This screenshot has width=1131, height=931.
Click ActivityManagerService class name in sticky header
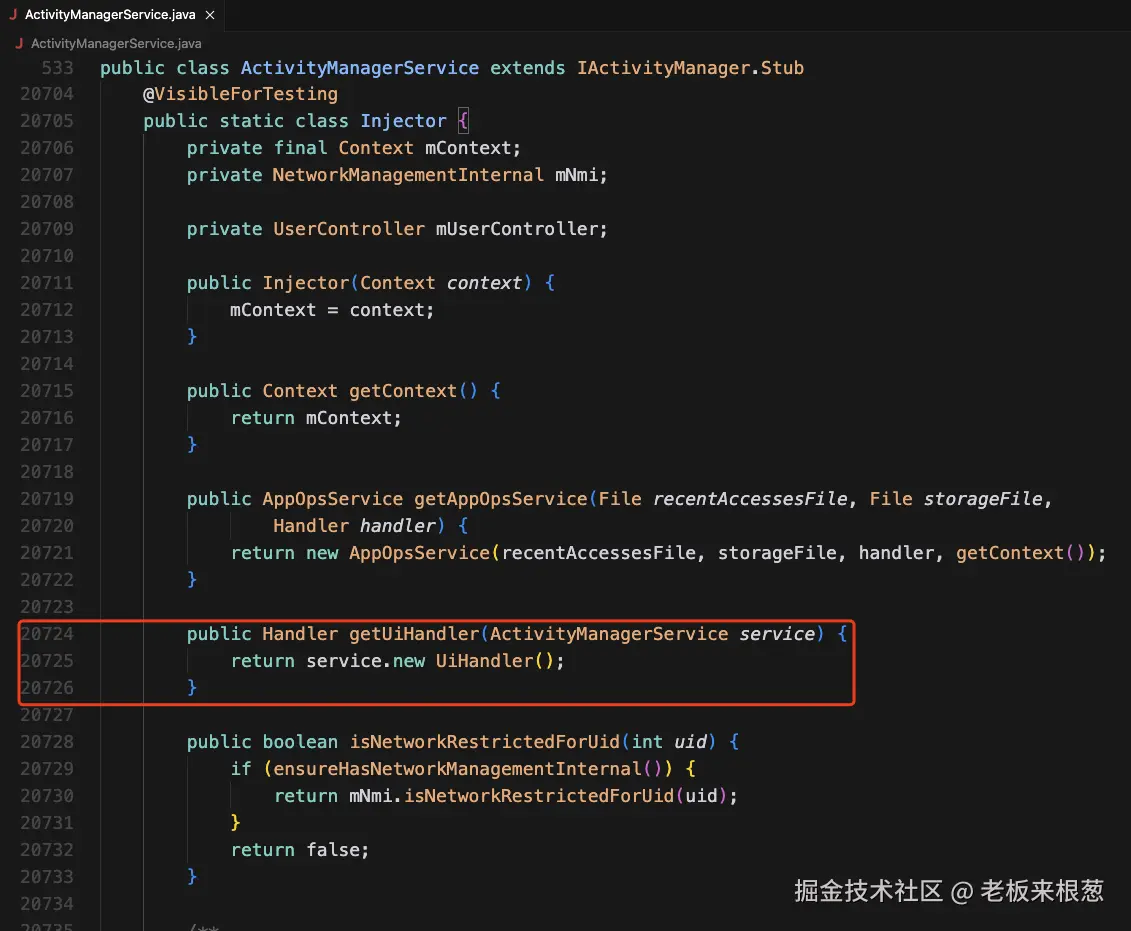[360, 68]
